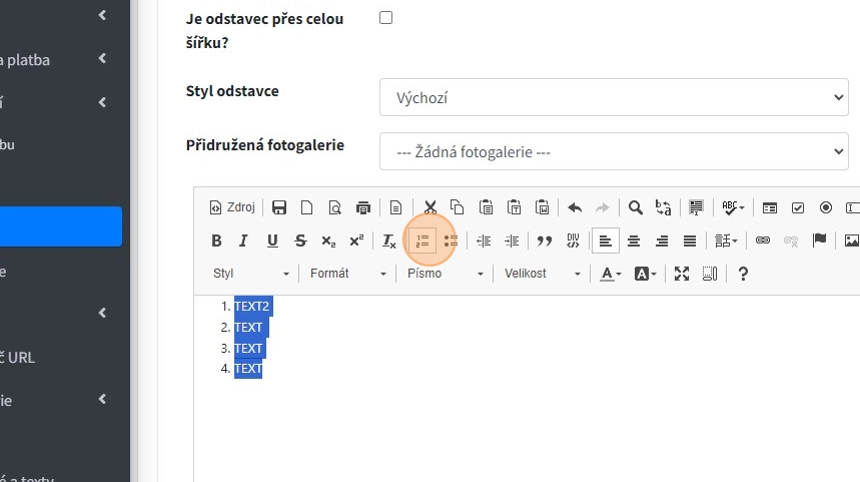Insert a link with the chain icon
The image size is (860, 482).
[763, 241]
